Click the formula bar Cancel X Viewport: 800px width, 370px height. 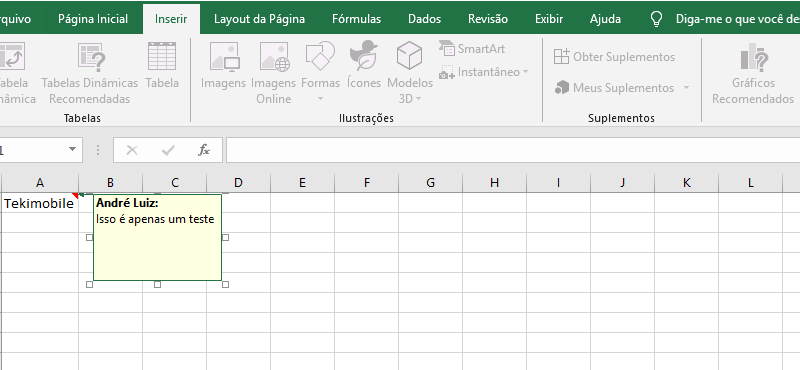tap(132, 150)
